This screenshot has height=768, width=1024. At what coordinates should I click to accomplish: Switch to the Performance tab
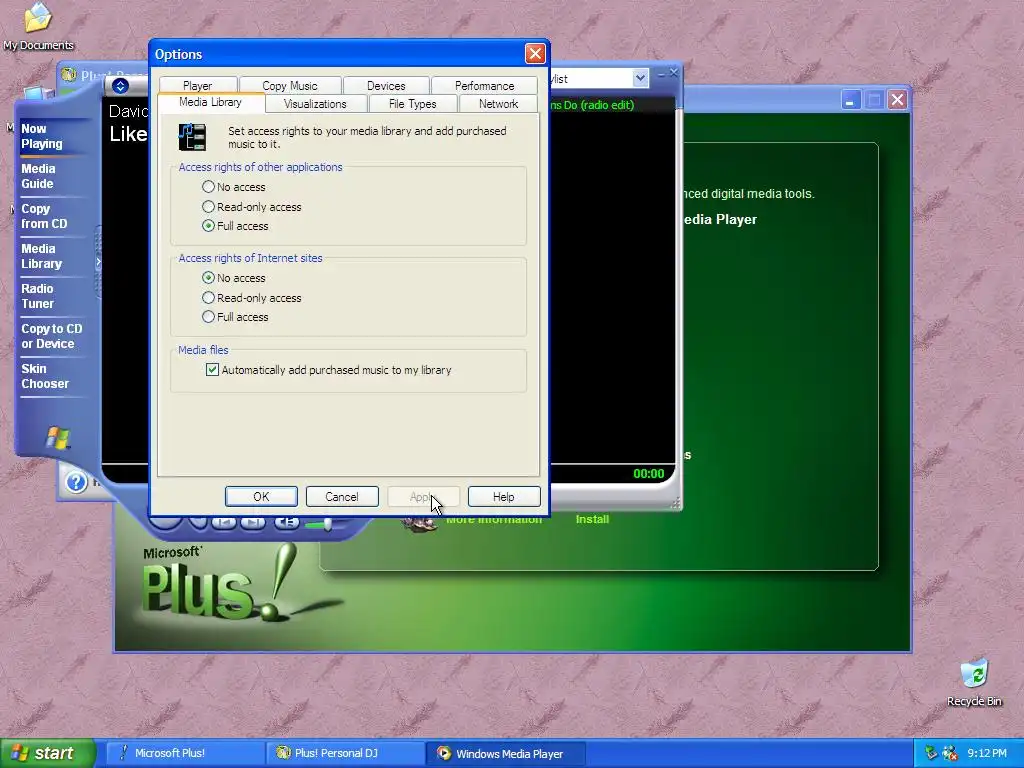484,86
